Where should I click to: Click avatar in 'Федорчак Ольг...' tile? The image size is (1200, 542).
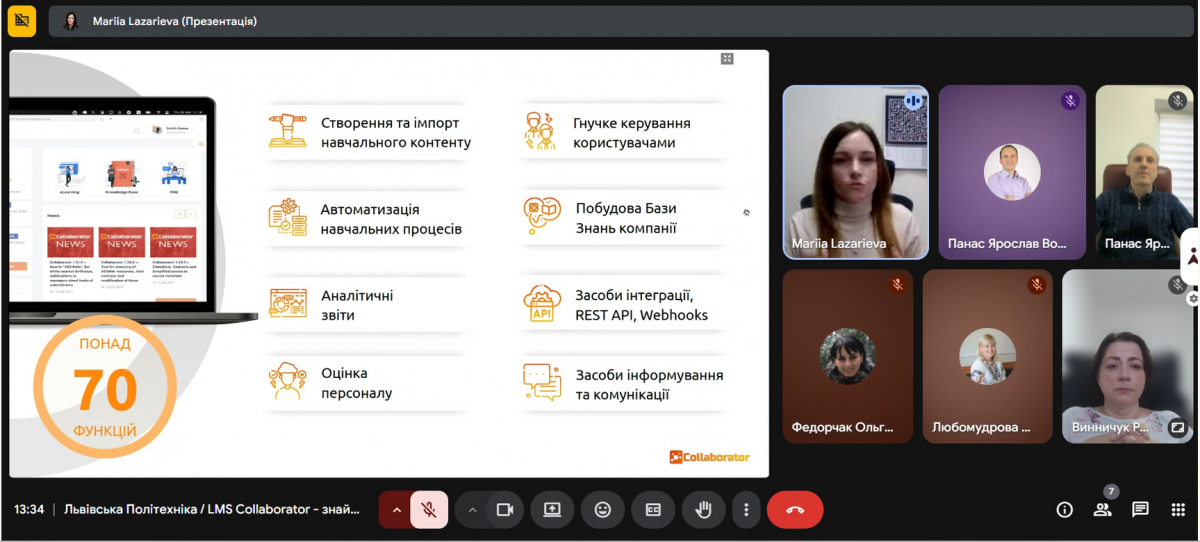pyautogui.click(x=848, y=356)
